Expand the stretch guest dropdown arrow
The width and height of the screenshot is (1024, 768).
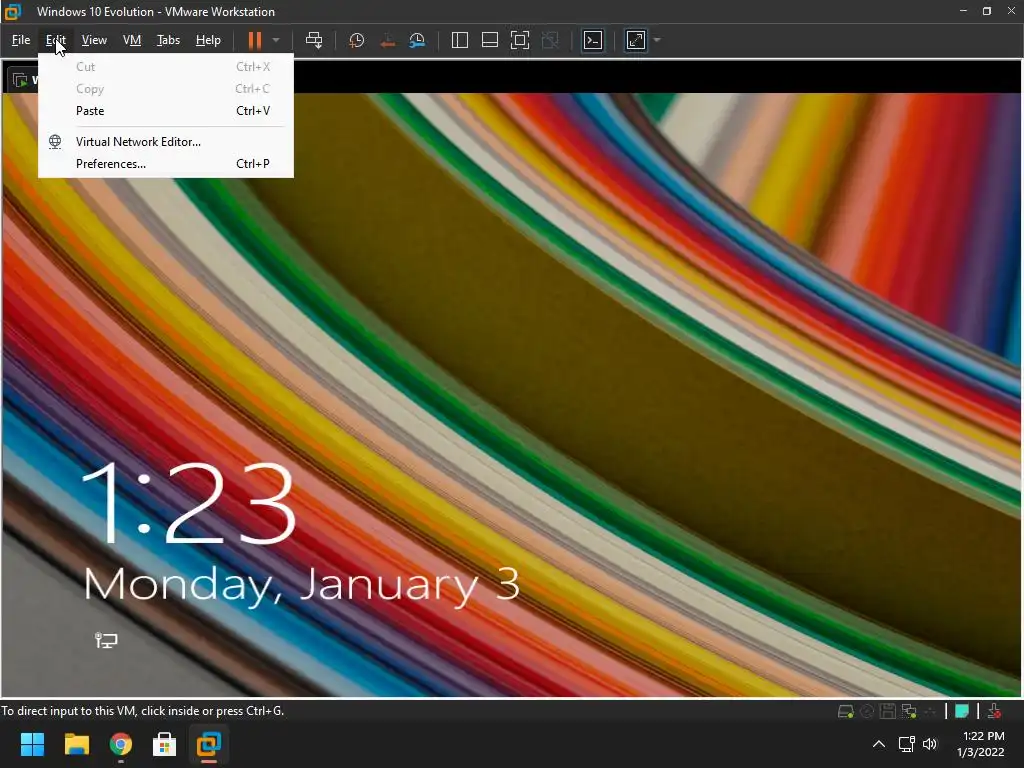pos(657,40)
